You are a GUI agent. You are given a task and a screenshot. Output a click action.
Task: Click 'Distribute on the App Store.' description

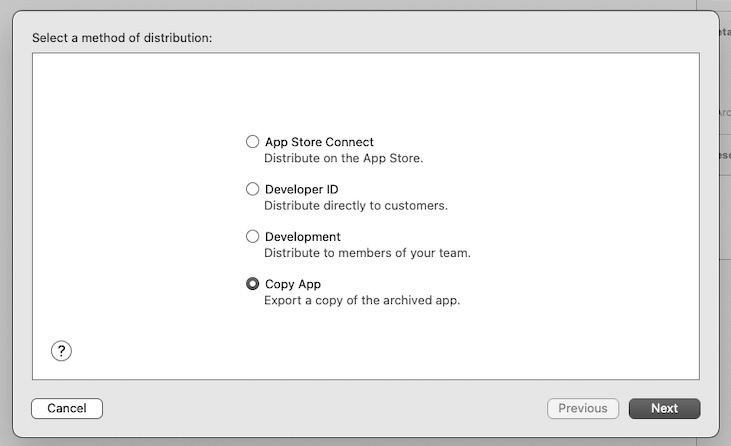tap(344, 158)
